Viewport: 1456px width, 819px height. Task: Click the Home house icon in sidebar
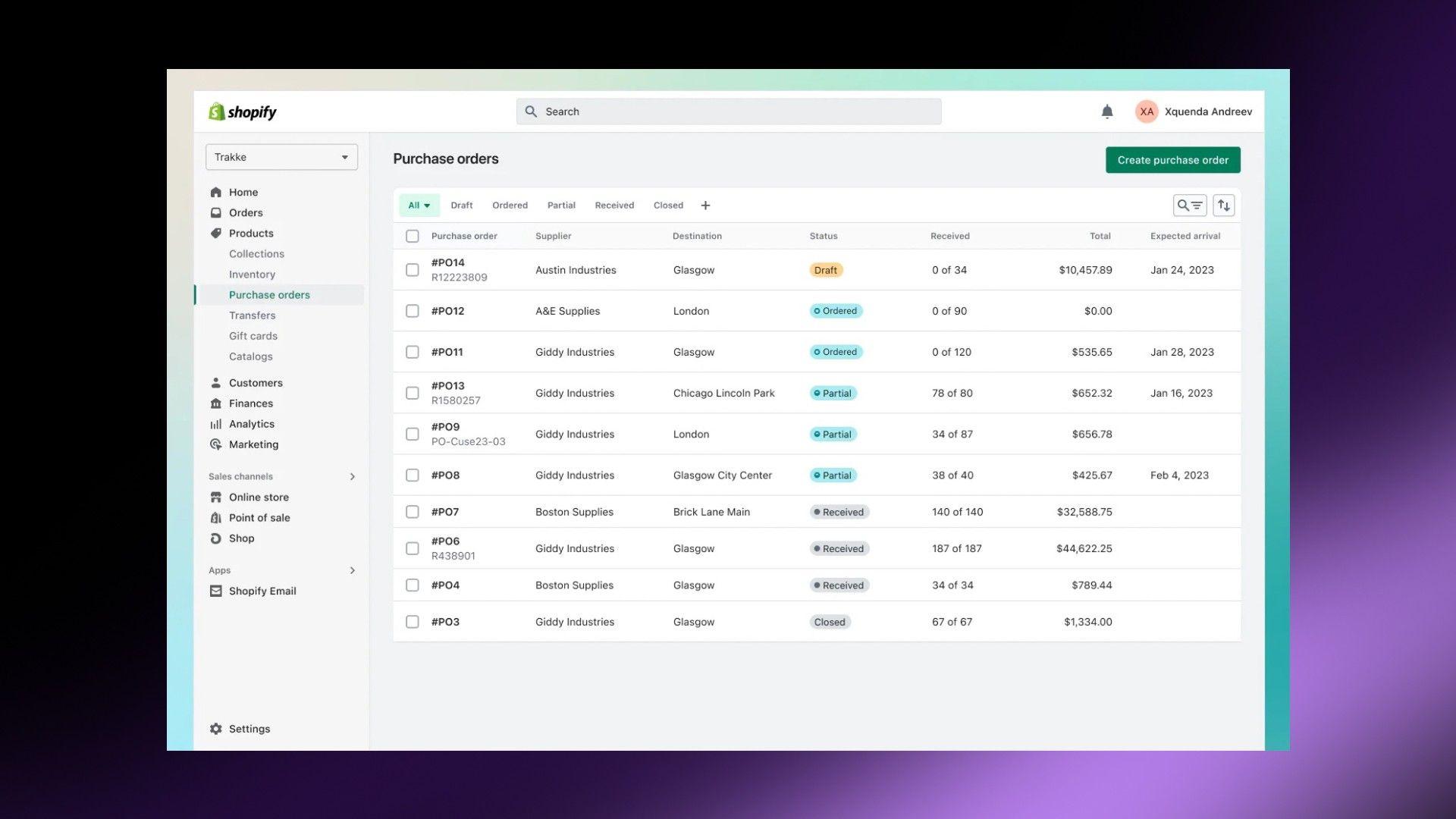click(216, 193)
